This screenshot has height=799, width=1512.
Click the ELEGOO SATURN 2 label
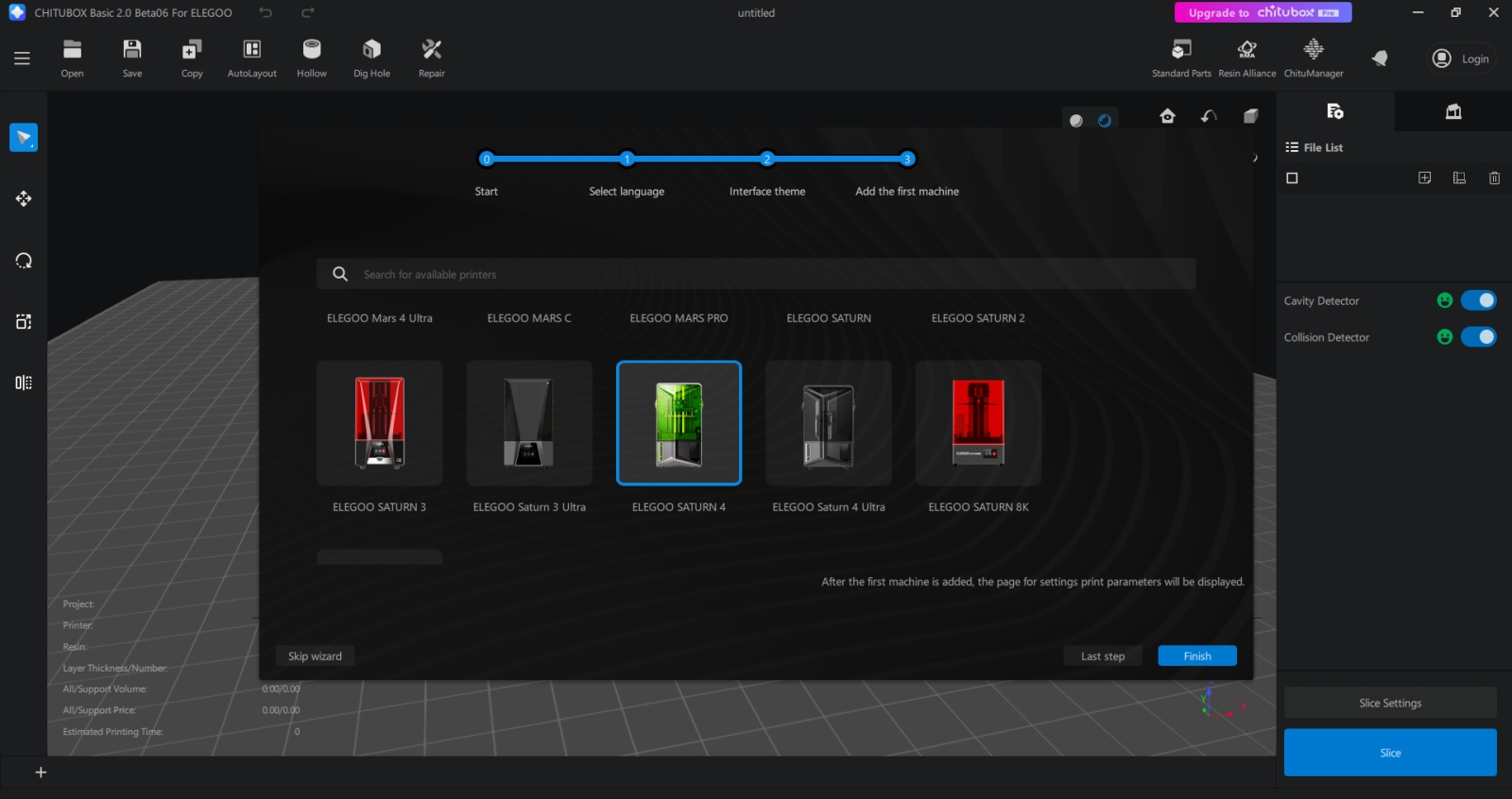978,318
